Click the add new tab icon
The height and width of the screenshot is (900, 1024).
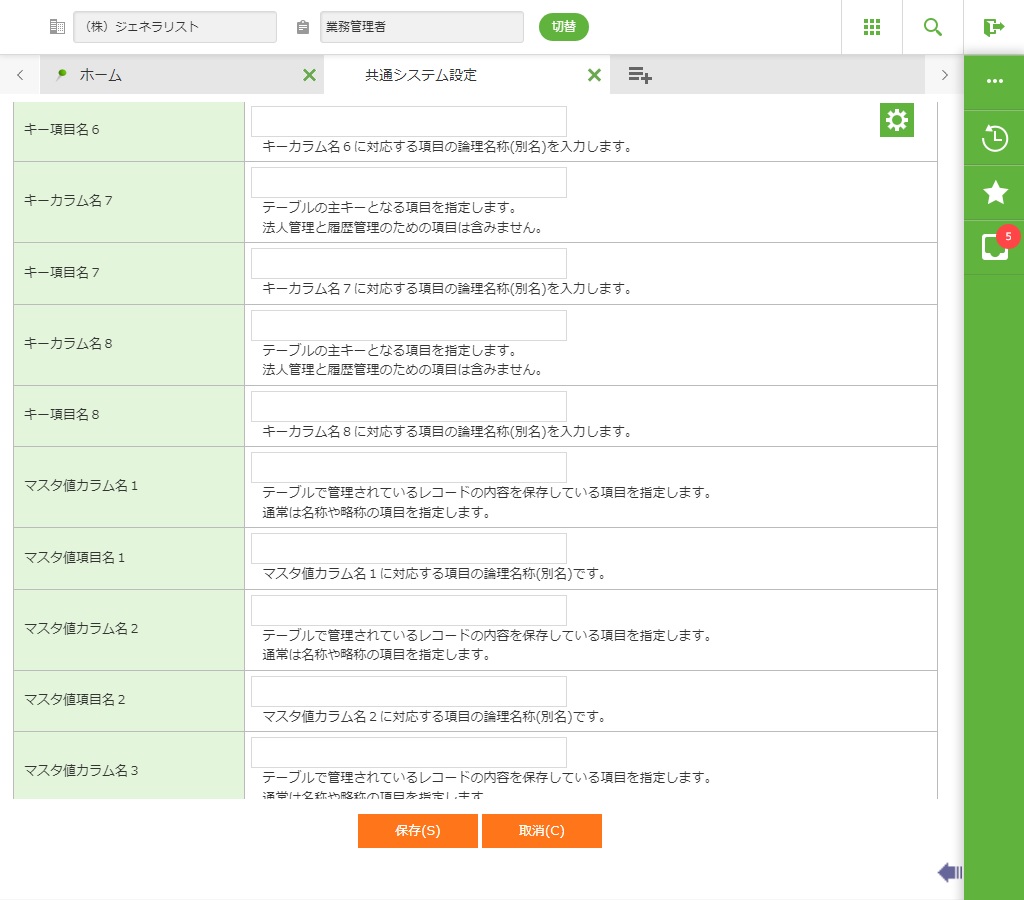[x=640, y=75]
